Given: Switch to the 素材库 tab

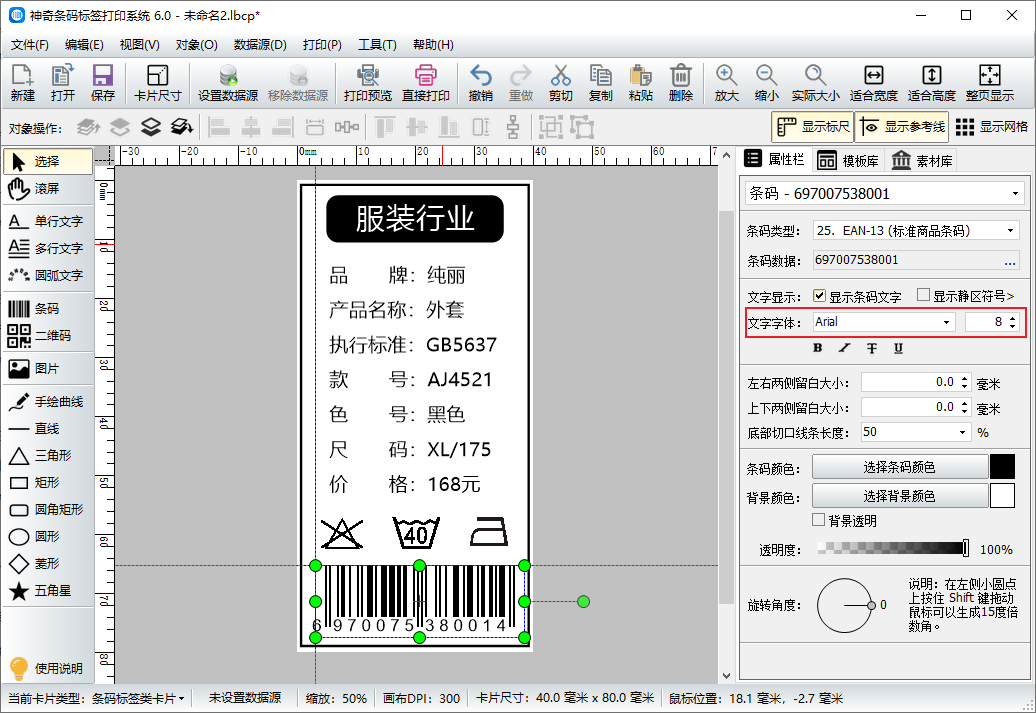Looking at the screenshot, I should tap(922, 161).
